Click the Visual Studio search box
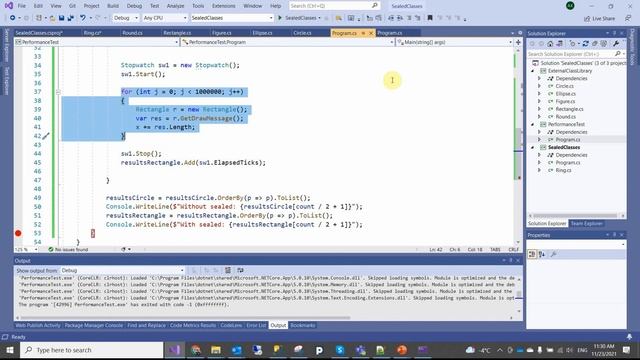This screenshot has height=360, width=640. [x=334, y=6]
